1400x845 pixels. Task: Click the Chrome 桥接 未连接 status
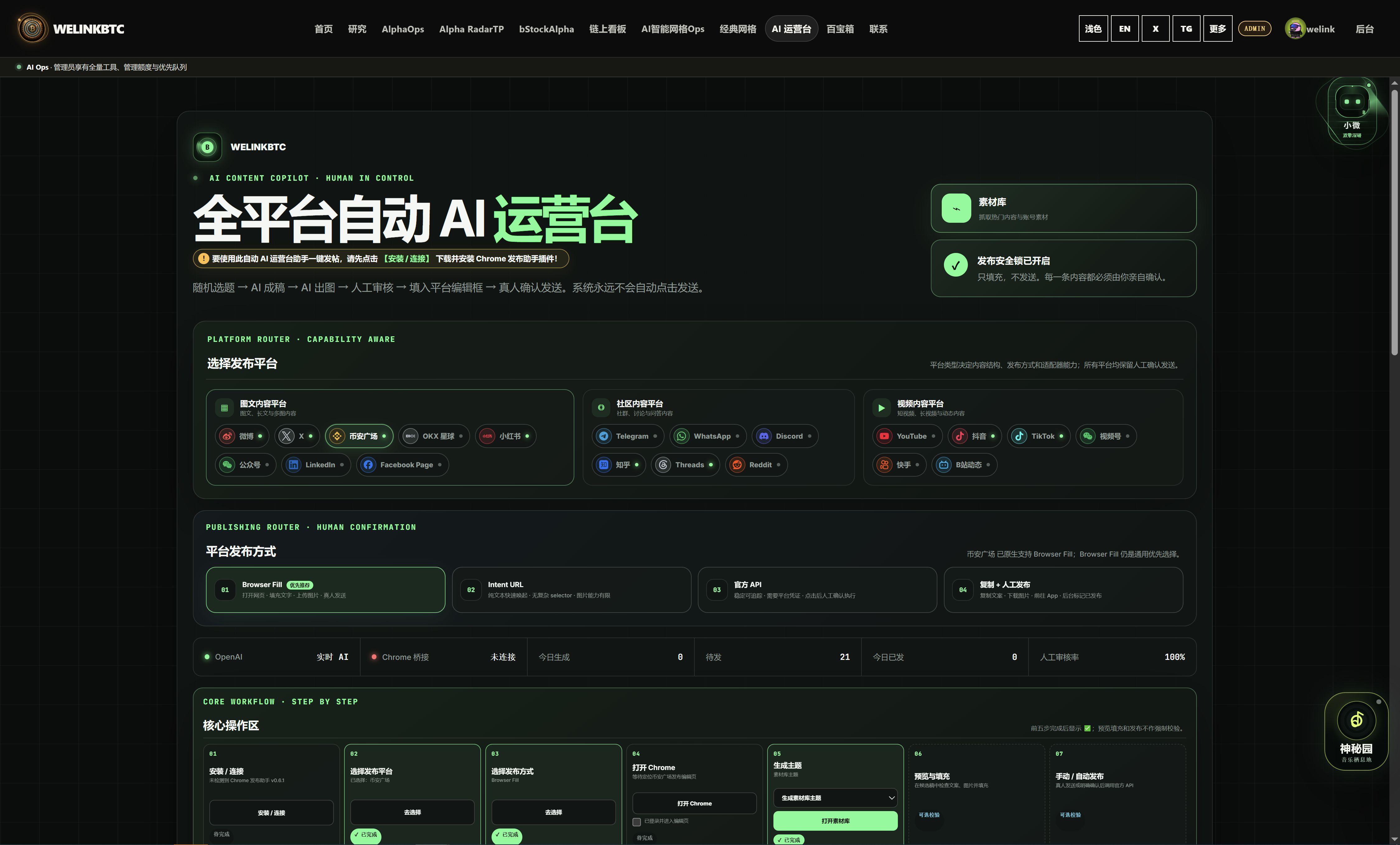coord(443,657)
